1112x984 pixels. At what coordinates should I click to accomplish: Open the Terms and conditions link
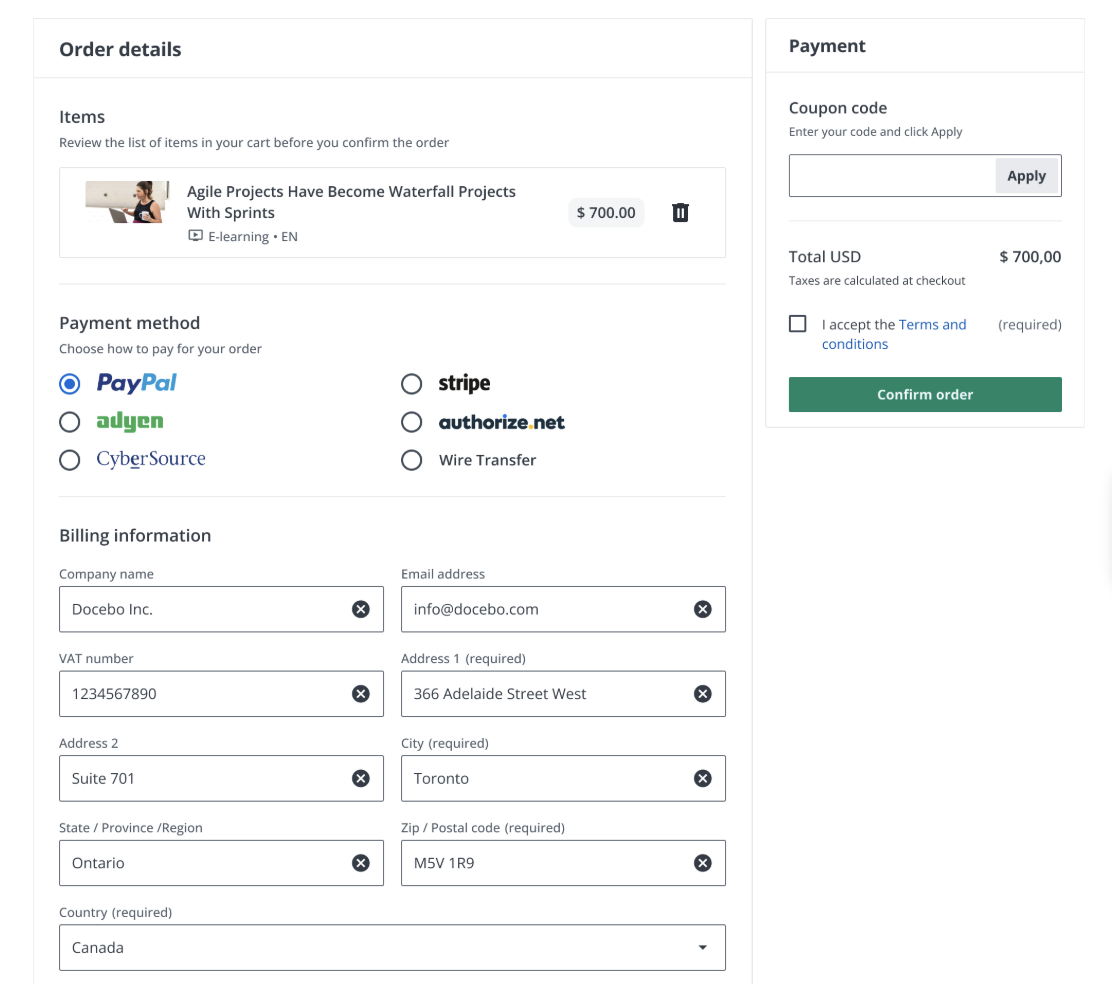coord(932,325)
